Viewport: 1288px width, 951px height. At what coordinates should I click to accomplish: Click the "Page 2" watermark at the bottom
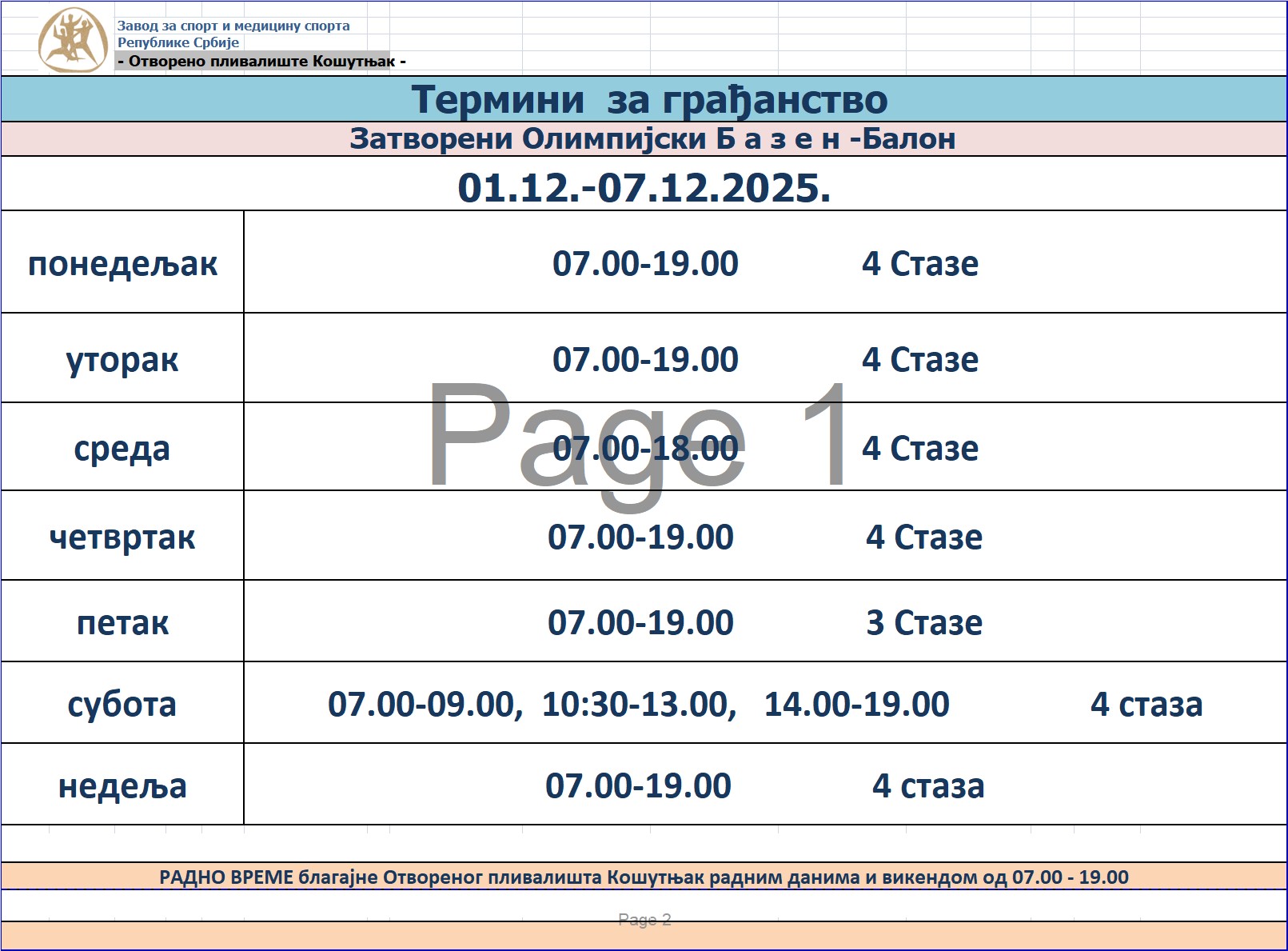[644, 920]
